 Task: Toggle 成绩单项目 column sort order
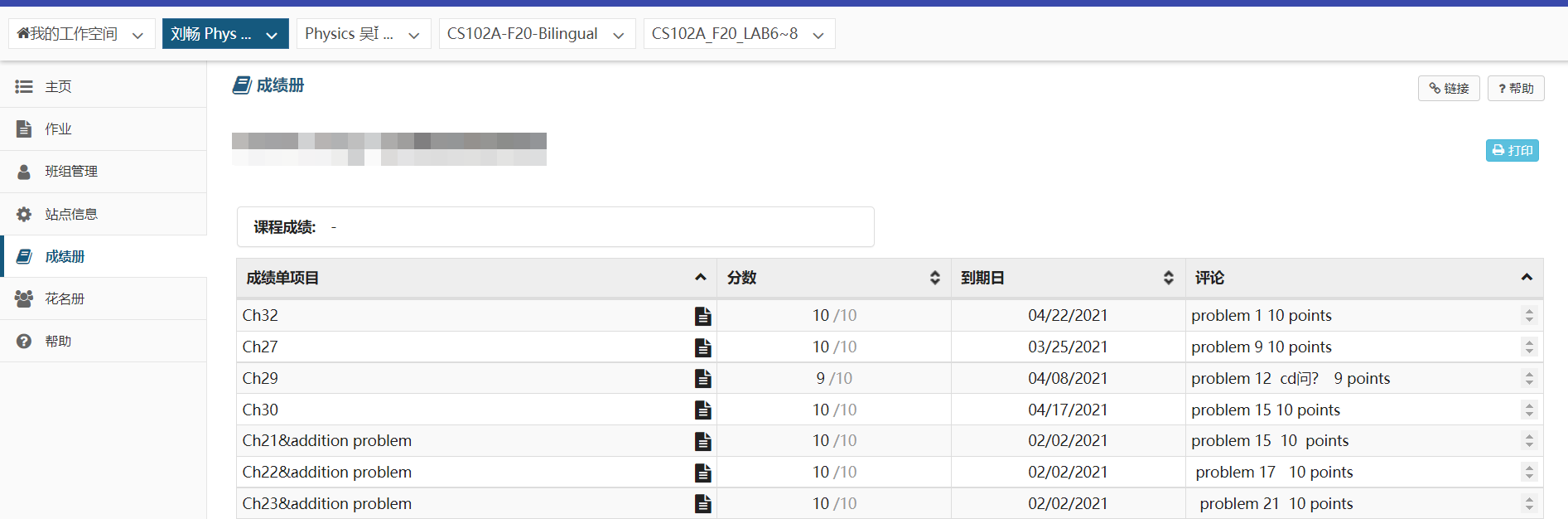pyautogui.click(x=700, y=278)
